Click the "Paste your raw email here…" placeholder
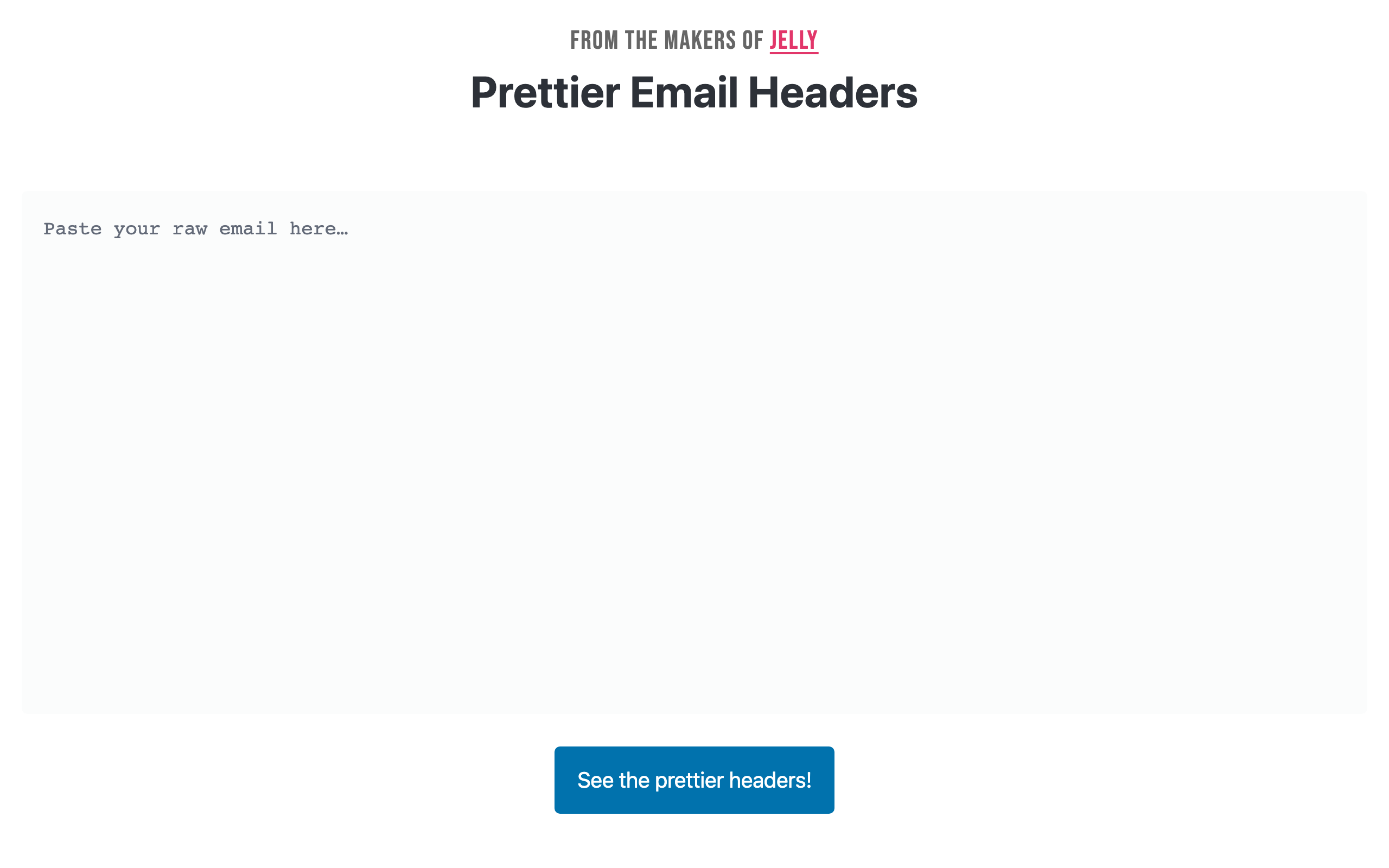Screen dimensions: 1389x868 pyautogui.click(x=196, y=229)
